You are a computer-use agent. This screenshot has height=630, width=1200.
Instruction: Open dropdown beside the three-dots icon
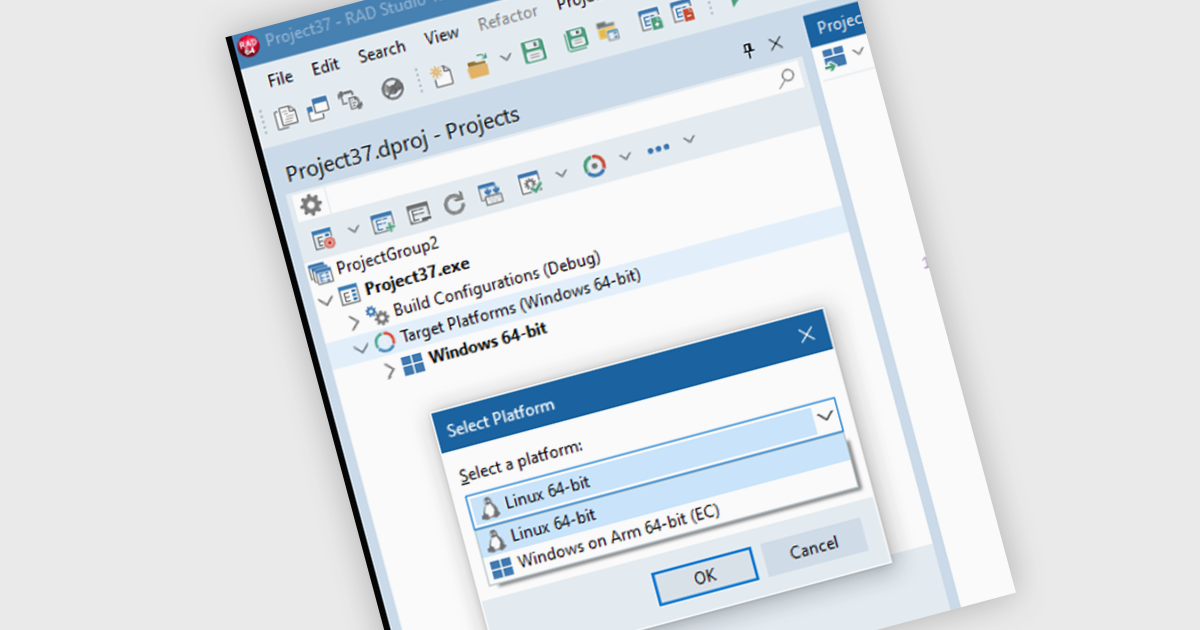point(689,138)
